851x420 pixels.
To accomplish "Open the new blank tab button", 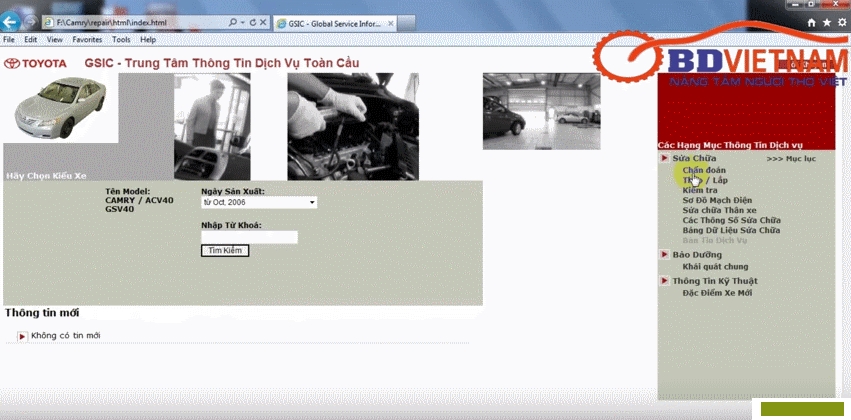I will (407, 23).
